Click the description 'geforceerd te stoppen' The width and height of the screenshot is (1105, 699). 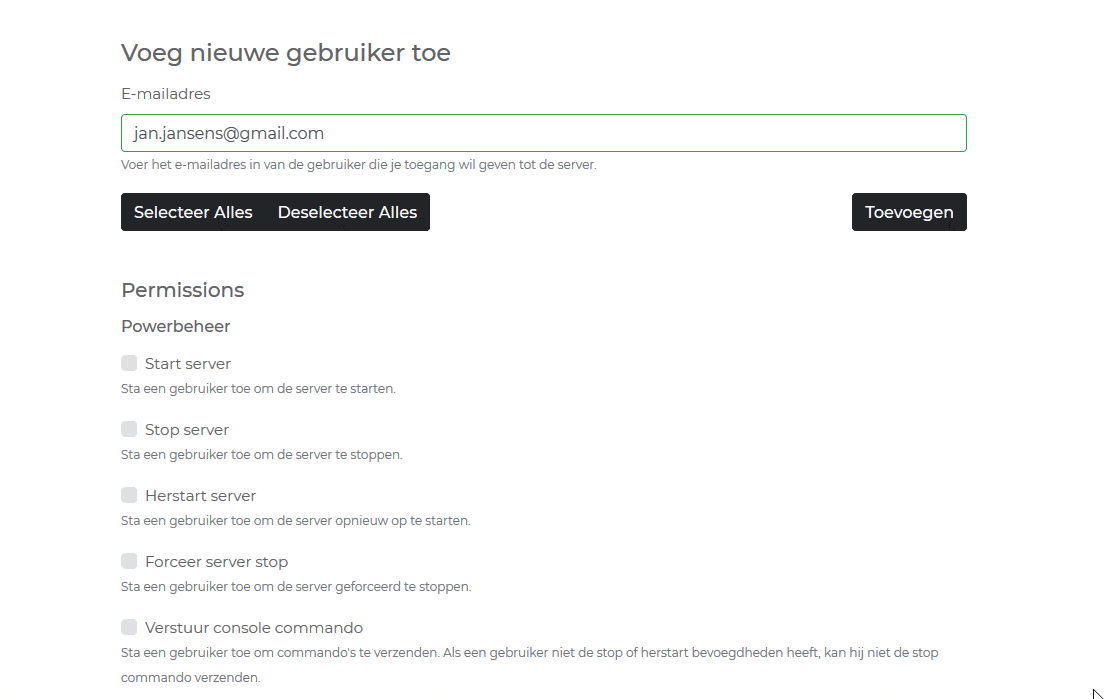coord(296,587)
